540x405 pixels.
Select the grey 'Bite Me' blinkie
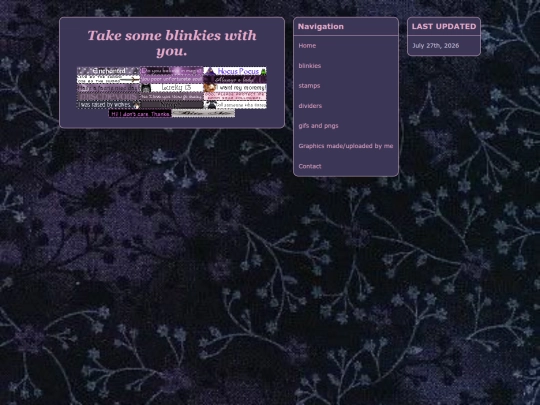[203, 113]
